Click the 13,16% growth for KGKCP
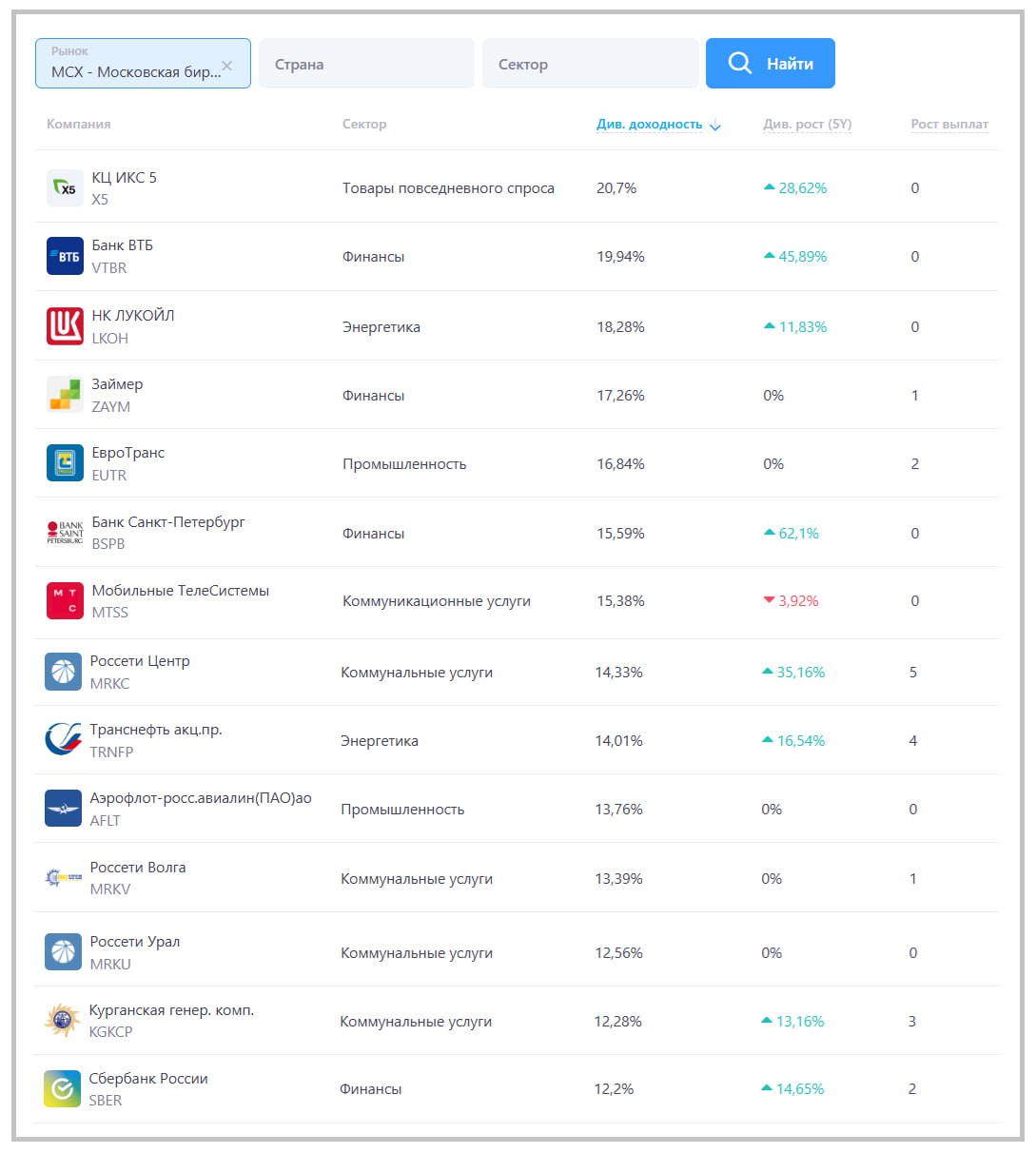This screenshot has height=1153, width=1036. tap(792, 1022)
